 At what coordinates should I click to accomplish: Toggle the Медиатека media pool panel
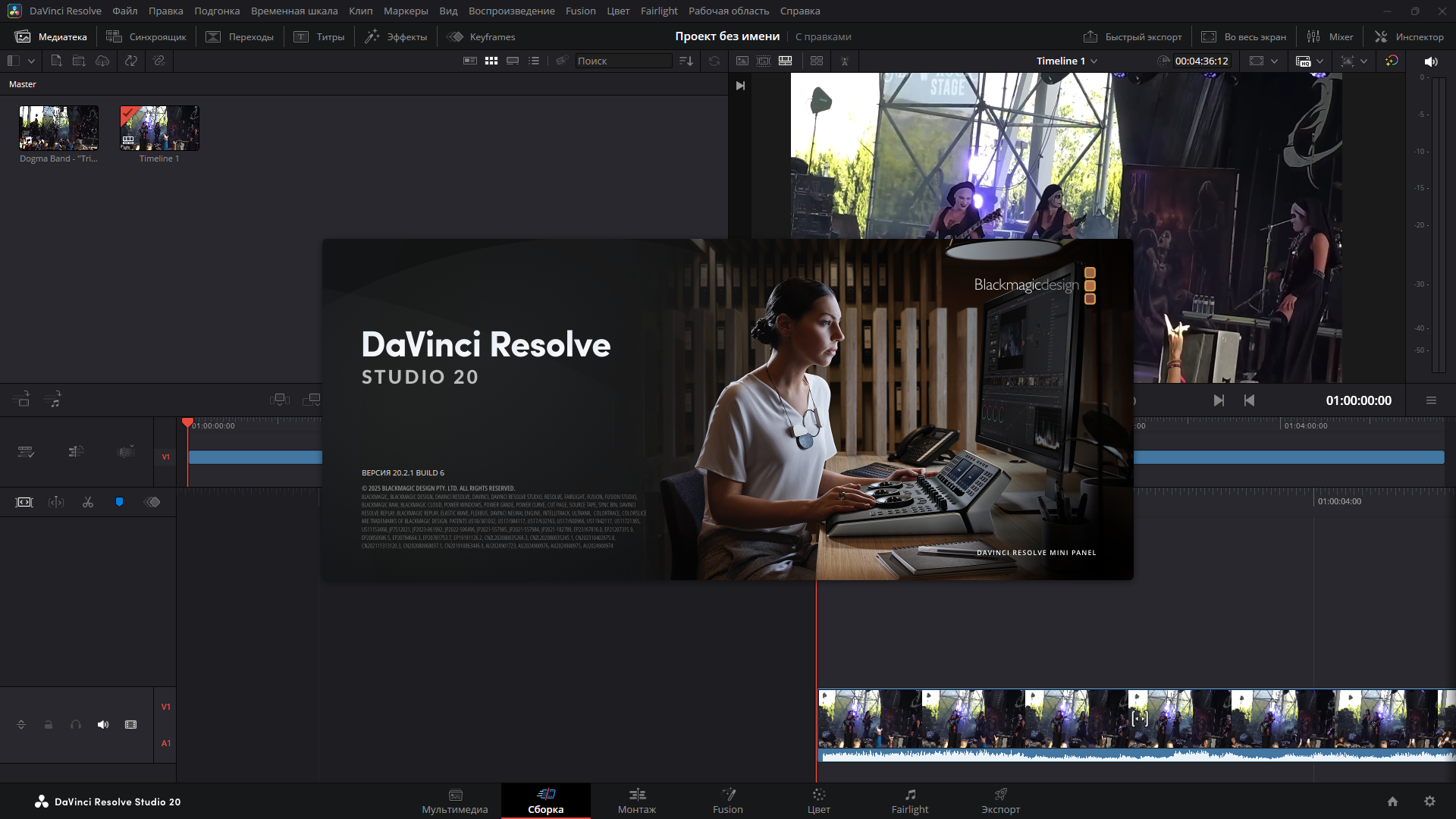pyautogui.click(x=52, y=36)
